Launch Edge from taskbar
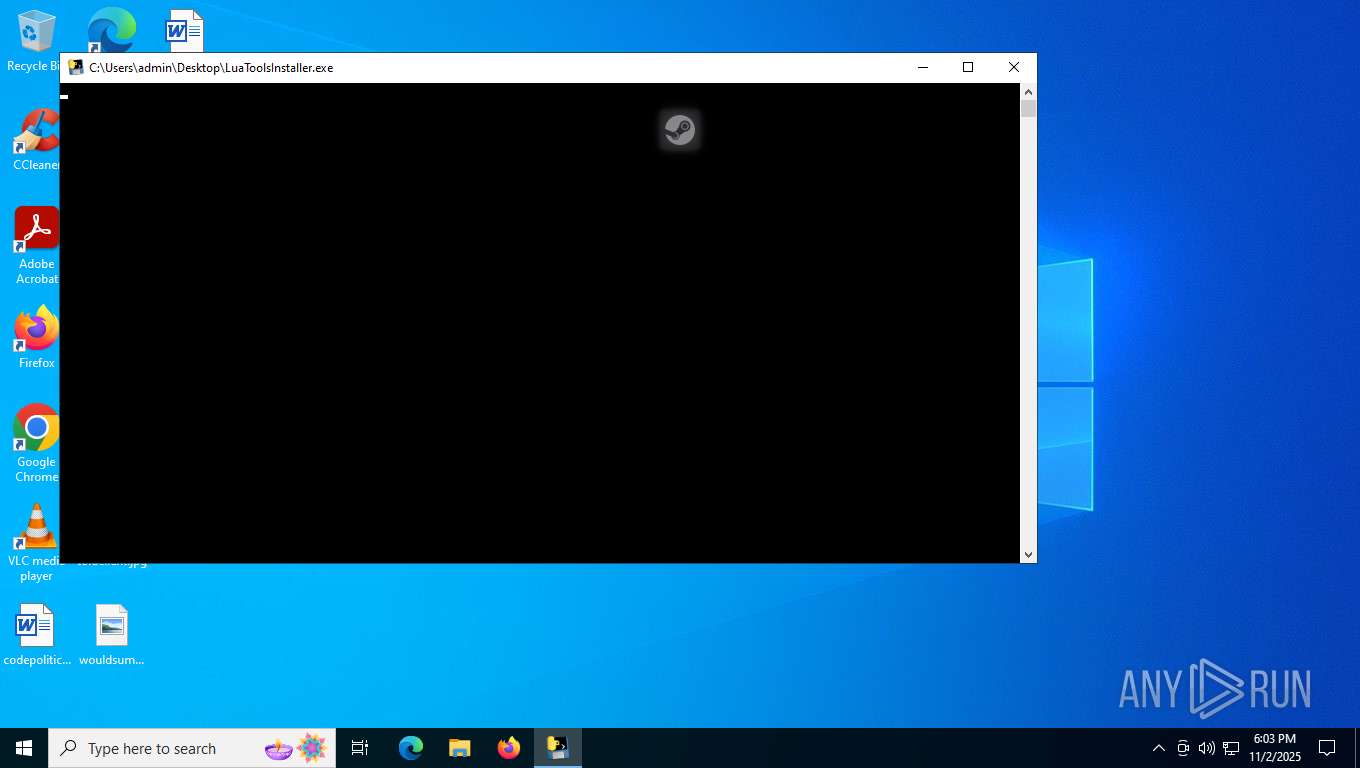This screenshot has width=1360, height=768. click(x=410, y=748)
